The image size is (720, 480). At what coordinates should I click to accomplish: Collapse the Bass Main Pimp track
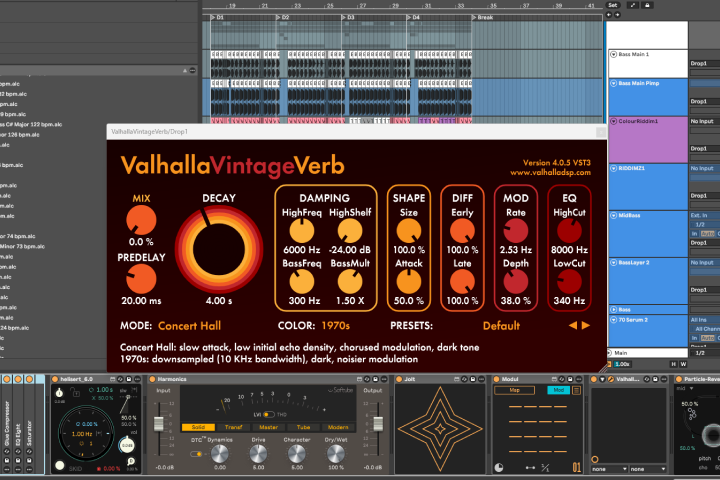pyautogui.click(x=613, y=83)
